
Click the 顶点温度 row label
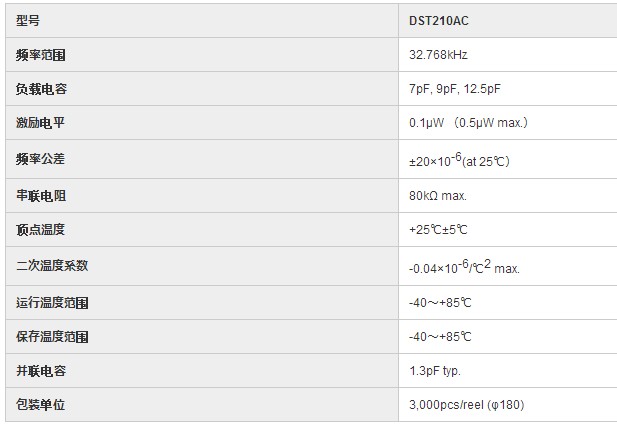coord(40,229)
